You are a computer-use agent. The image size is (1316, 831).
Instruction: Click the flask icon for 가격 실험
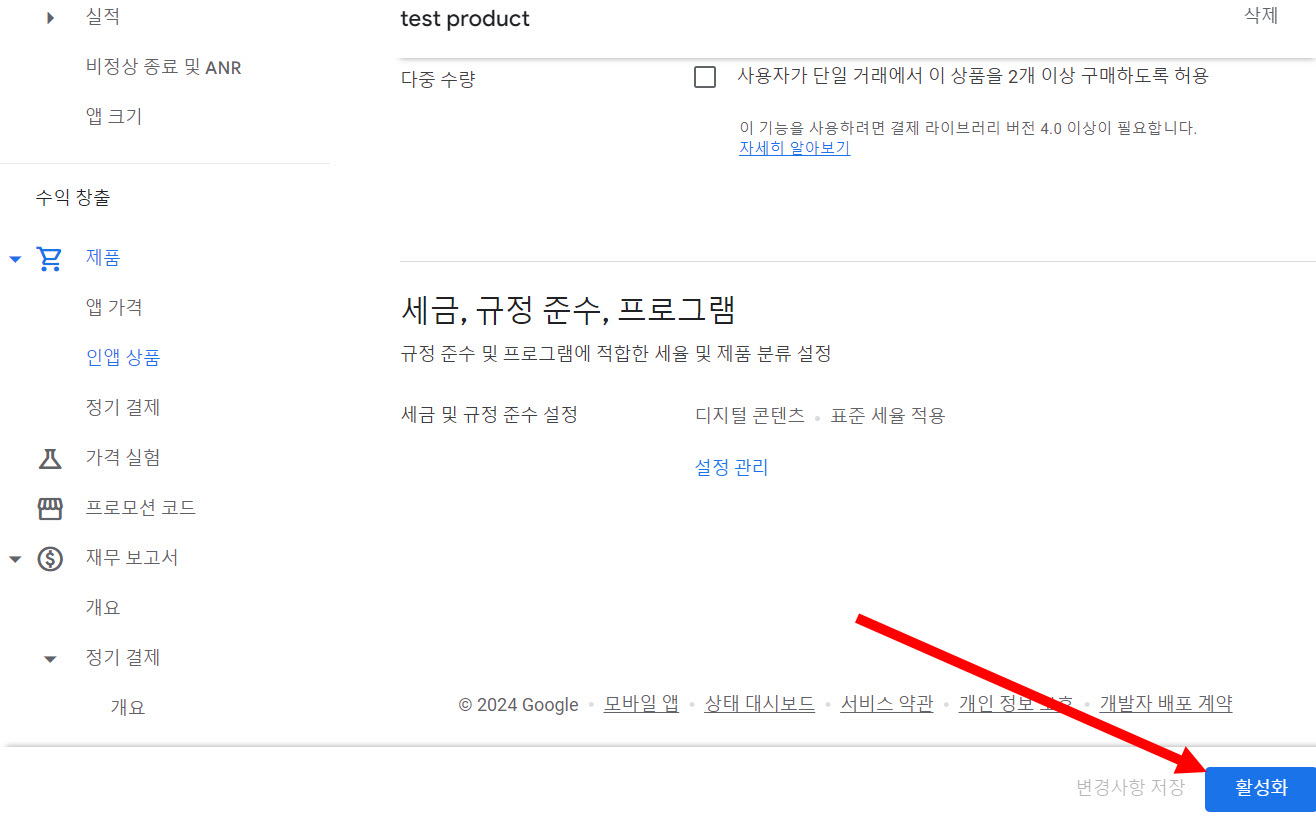pyautogui.click(x=50, y=458)
